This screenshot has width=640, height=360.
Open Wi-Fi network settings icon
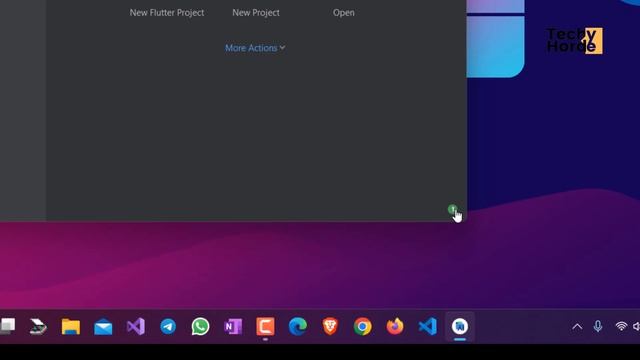coord(621,326)
